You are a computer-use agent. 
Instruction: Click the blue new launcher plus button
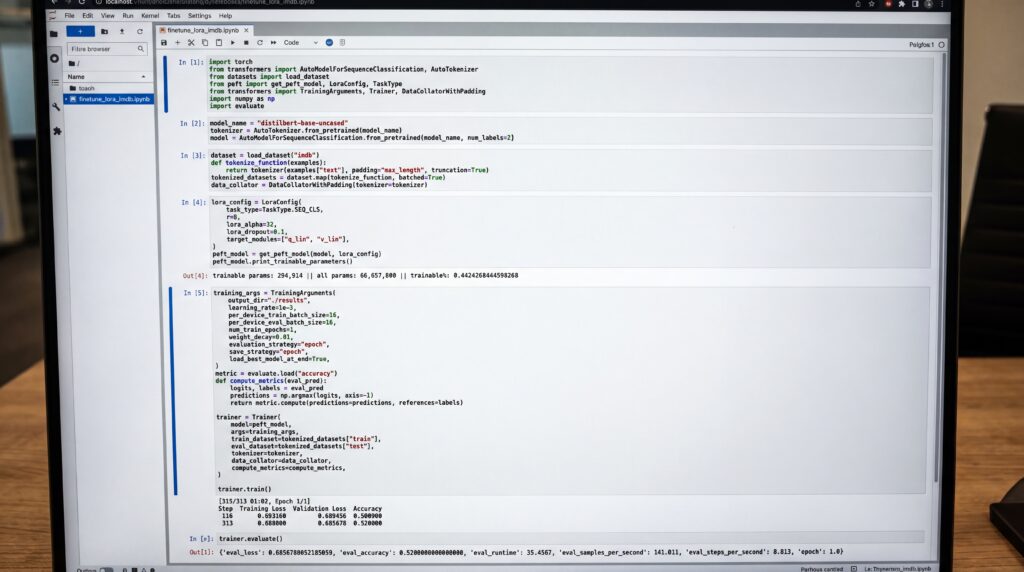[80, 31]
